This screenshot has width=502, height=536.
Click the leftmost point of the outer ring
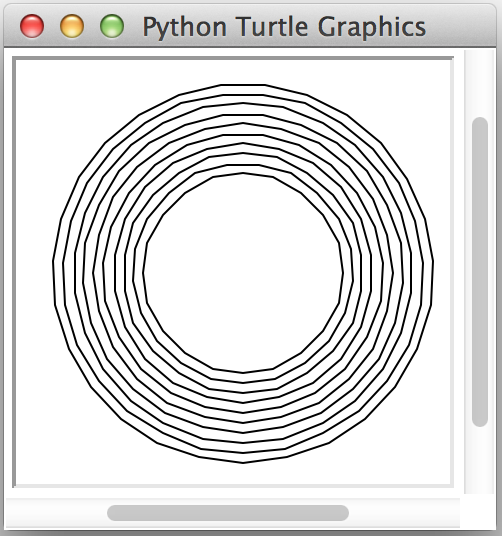(53, 263)
